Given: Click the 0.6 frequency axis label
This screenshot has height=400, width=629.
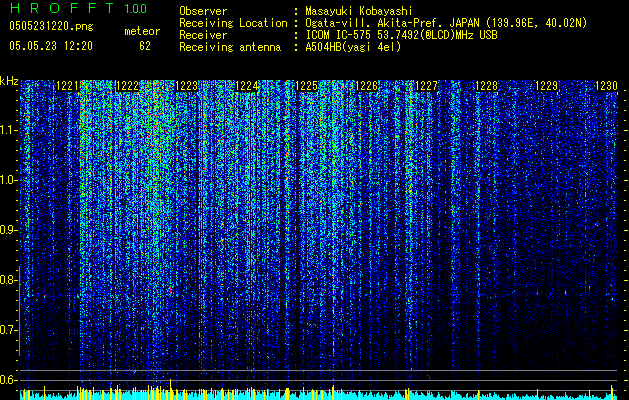Looking at the screenshot, I should (8, 380).
